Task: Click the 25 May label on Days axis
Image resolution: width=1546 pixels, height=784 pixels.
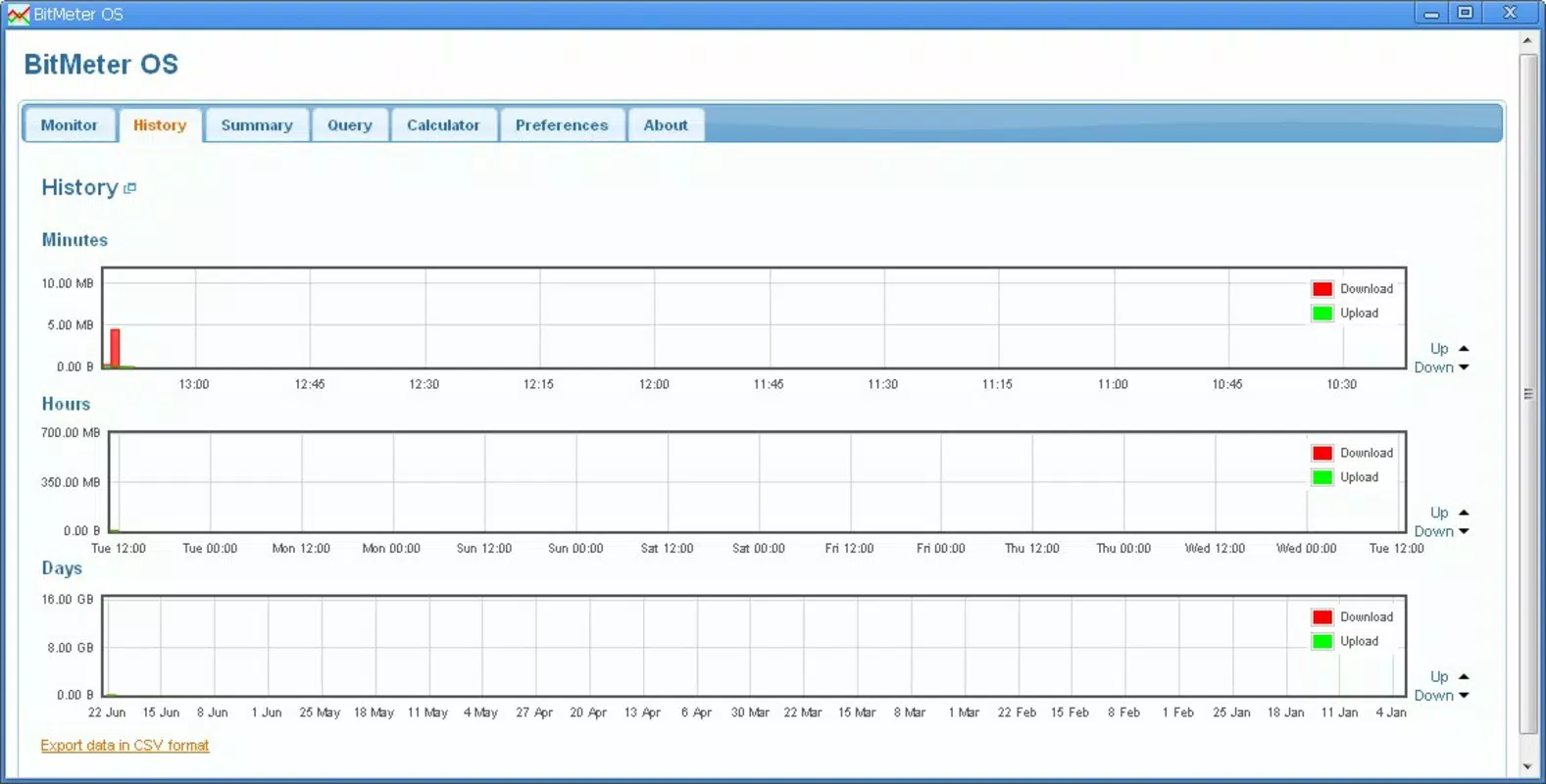Action: [x=320, y=712]
